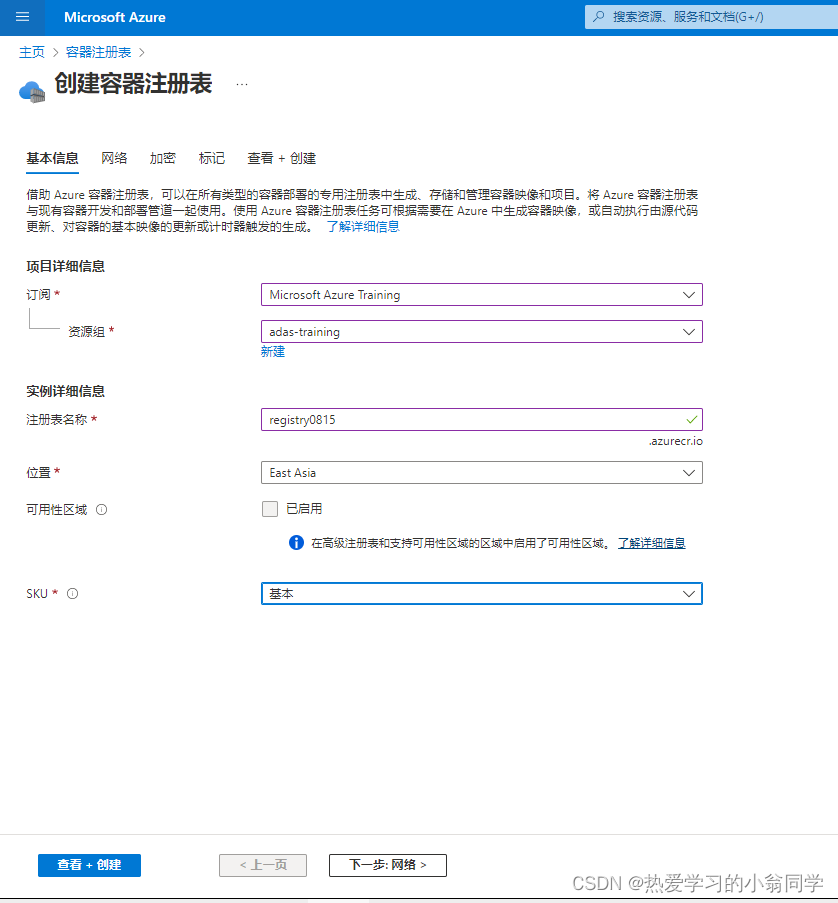The width and height of the screenshot is (838, 903).
Task: Click the 实例详细信息 heading
Action: point(66,392)
